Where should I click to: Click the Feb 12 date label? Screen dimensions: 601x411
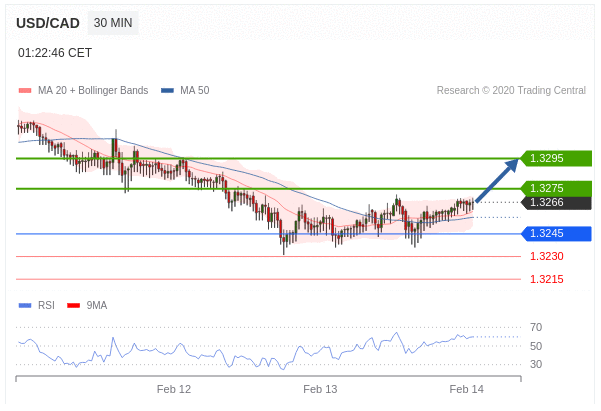point(174,389)
